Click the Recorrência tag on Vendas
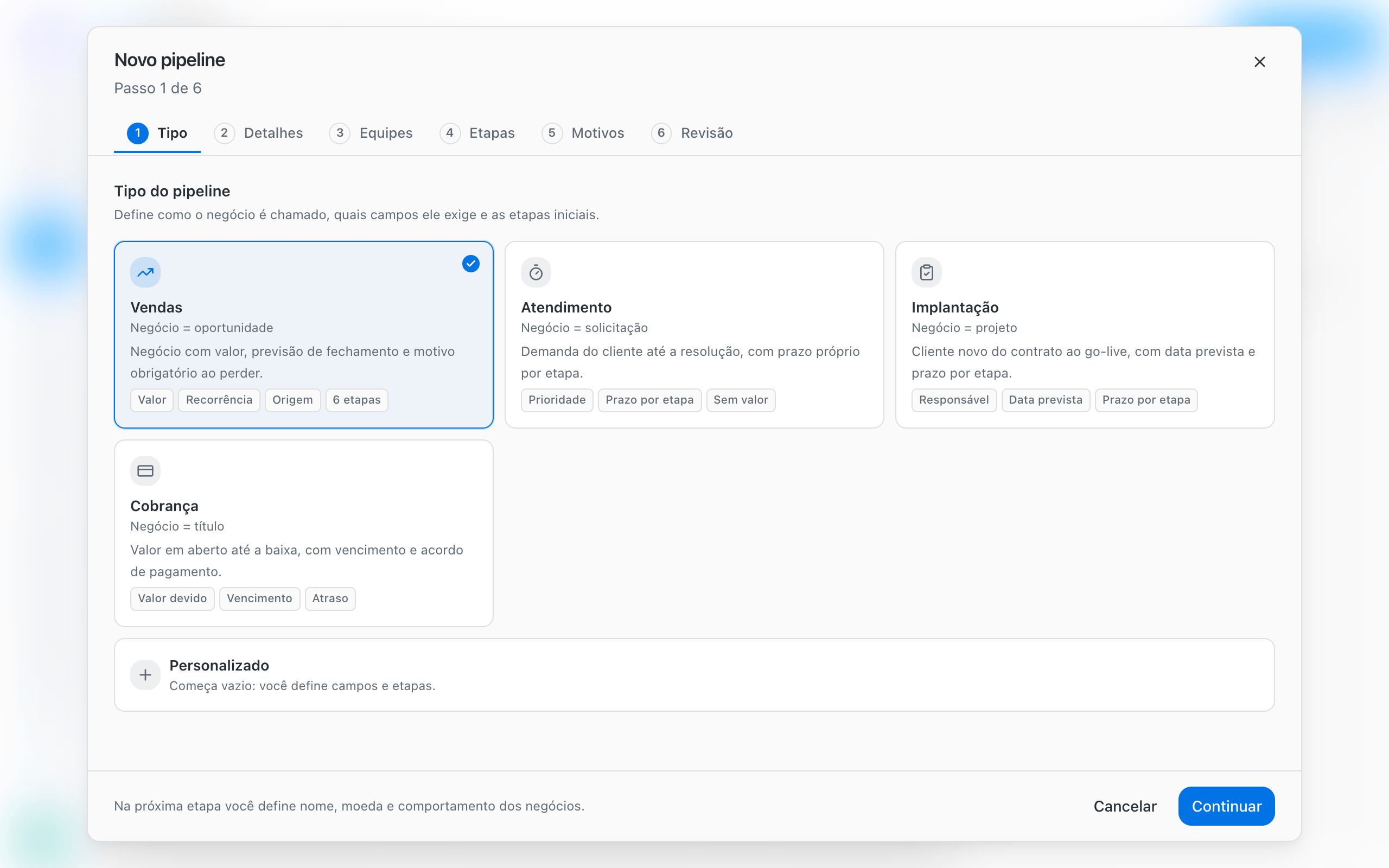This screenshot has height=868, width=1389. point(219,400)
